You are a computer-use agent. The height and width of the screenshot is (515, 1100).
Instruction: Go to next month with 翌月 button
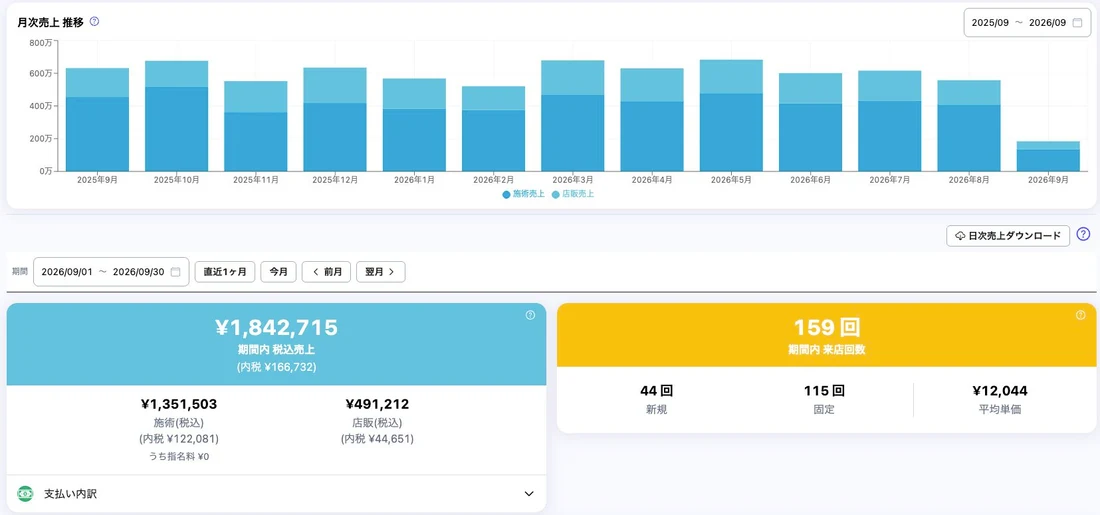pyautogui.click(x=380, y=272)
